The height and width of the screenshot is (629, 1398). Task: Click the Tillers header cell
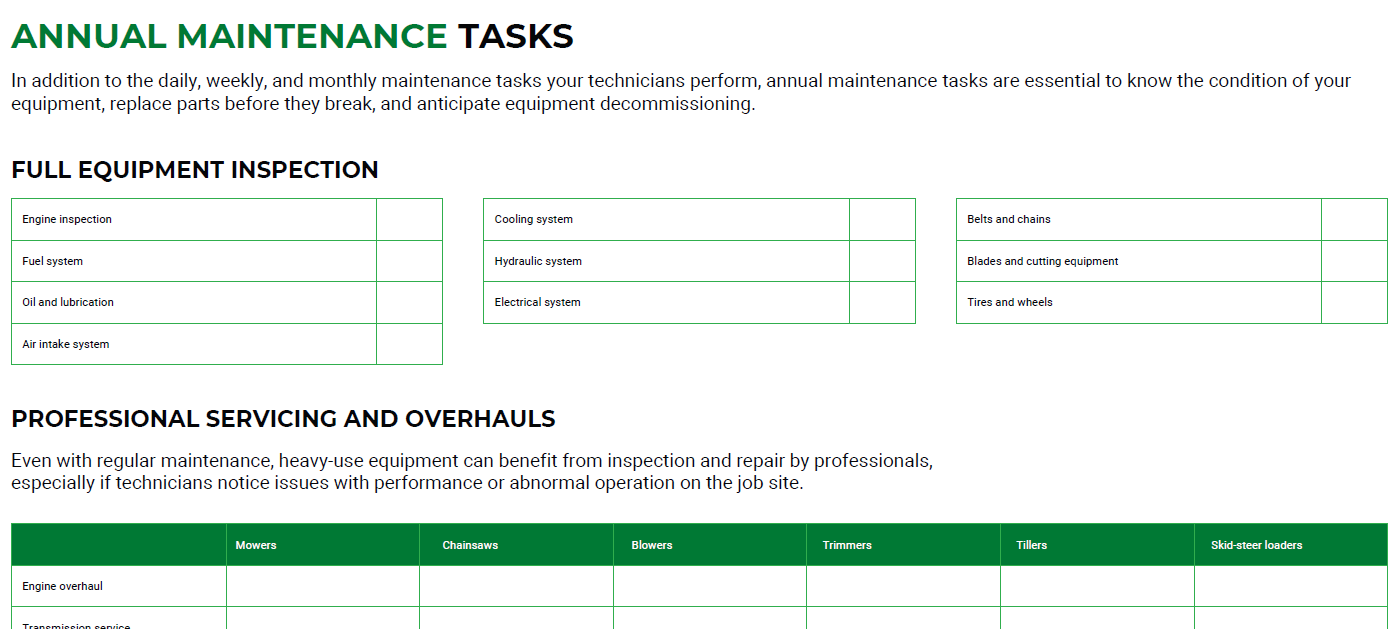tap(1097, 544)
